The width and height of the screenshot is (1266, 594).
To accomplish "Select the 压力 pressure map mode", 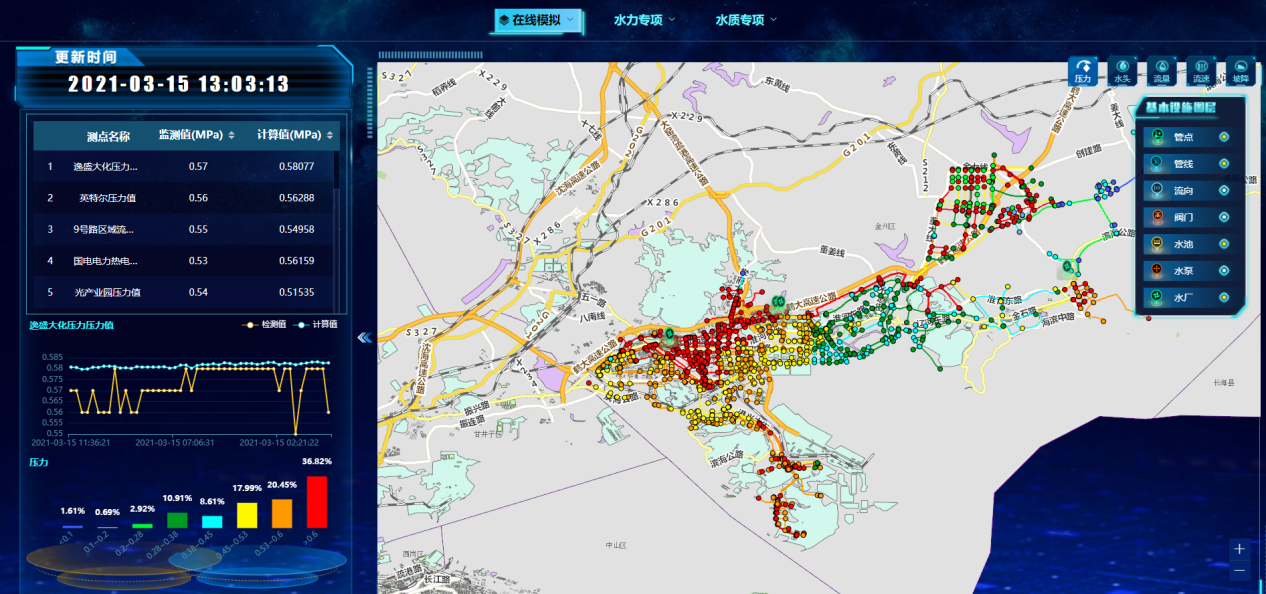I will point(1082,70).
